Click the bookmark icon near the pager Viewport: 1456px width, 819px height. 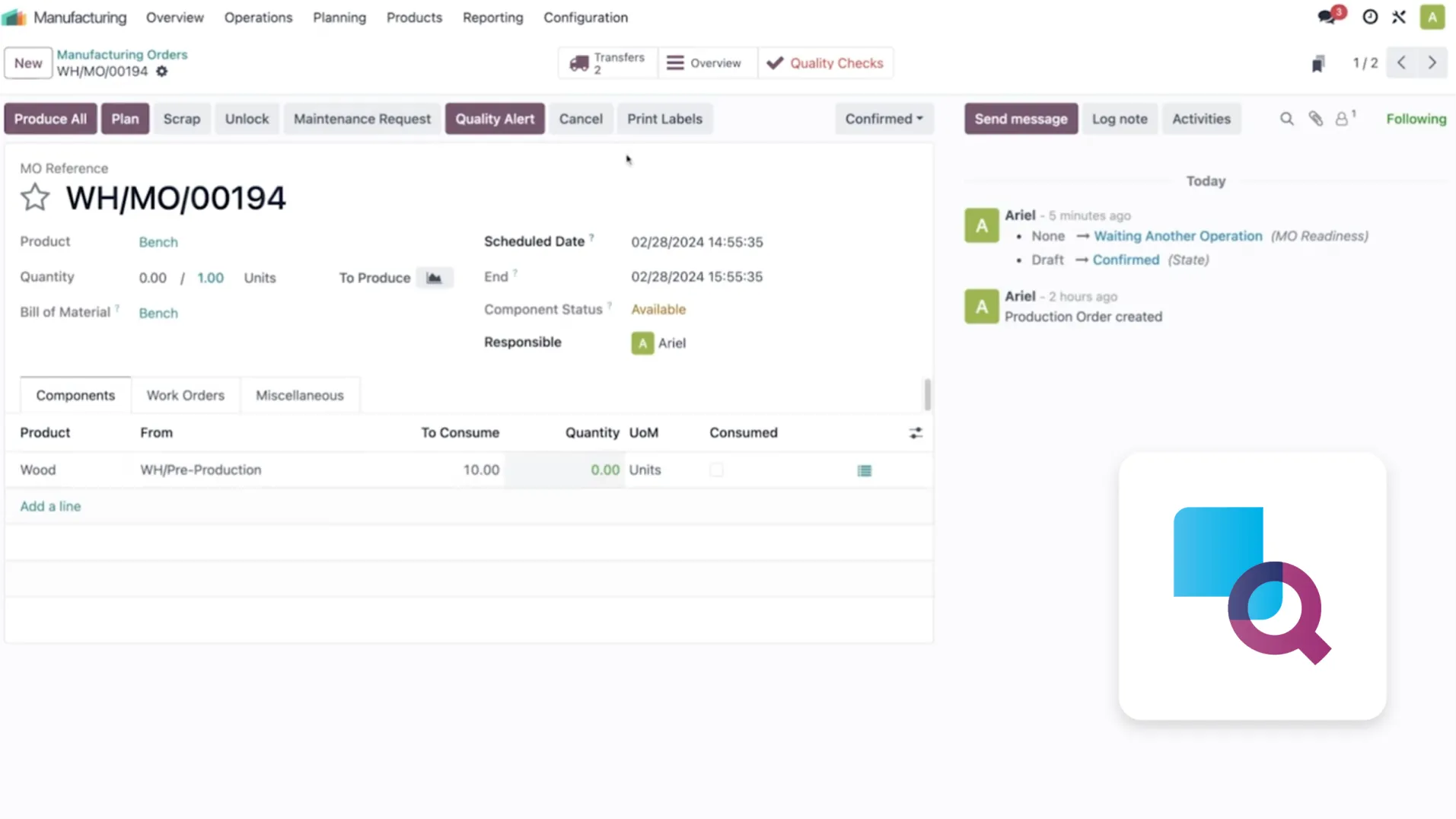[1318, 63]
